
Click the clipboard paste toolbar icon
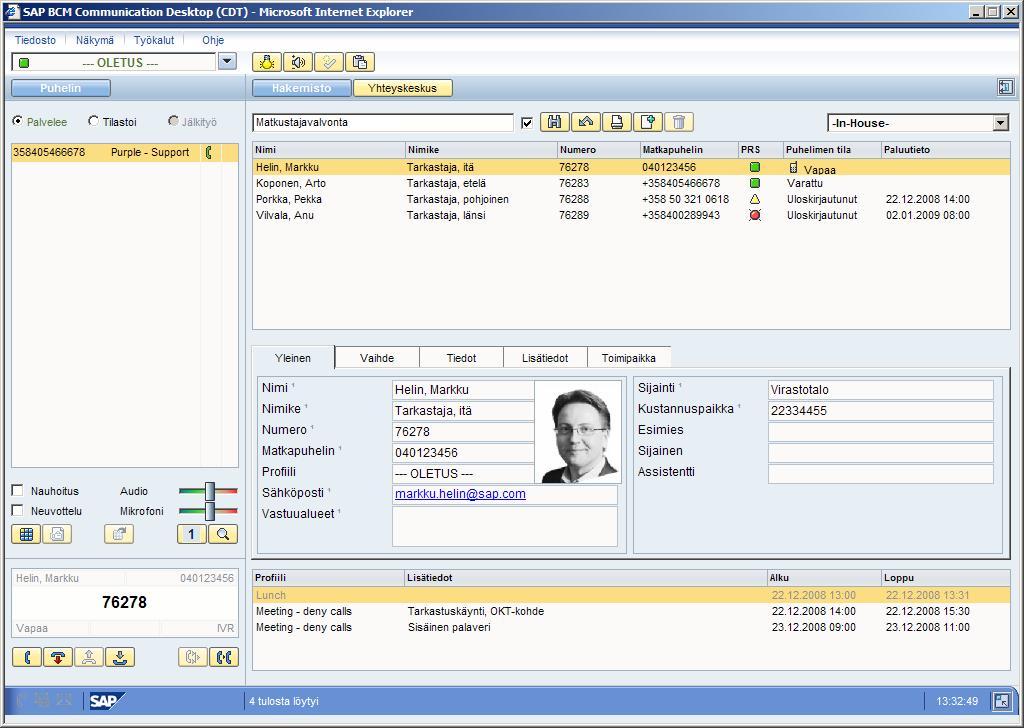click(360, 62)
